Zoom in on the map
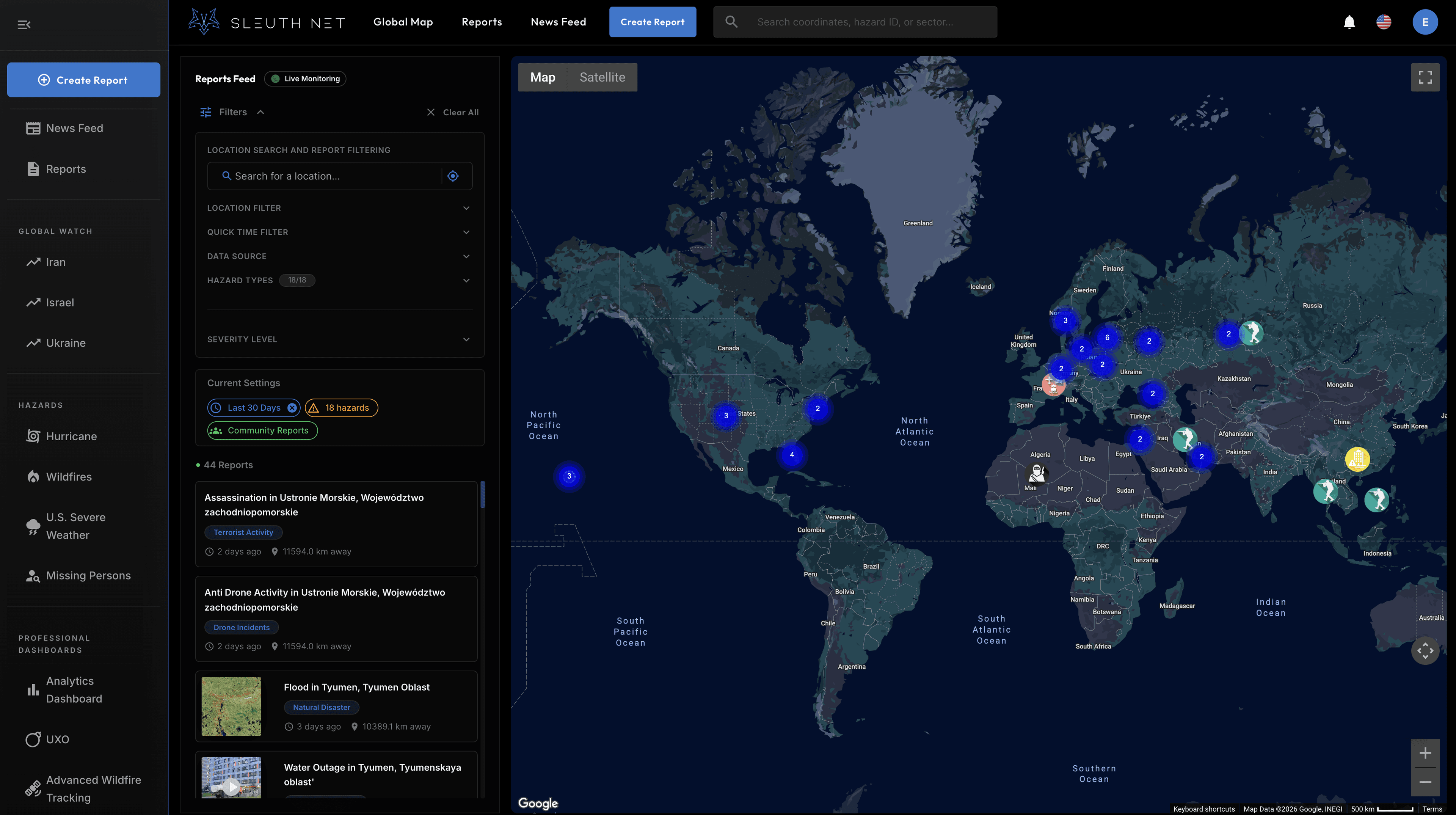Screen dimensions: 1456x815 click(x=1425, y=753)
